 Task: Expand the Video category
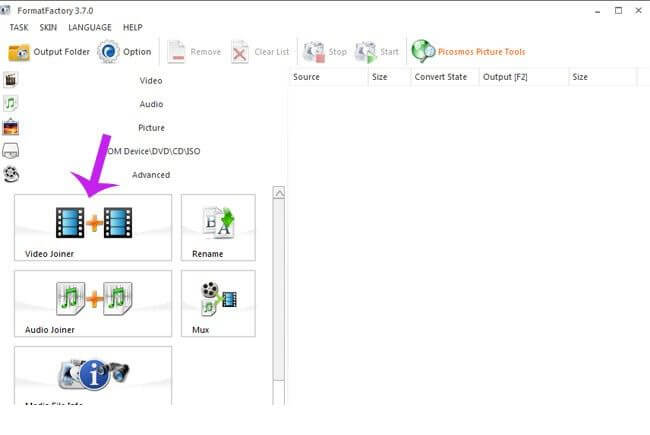tap(150, 80)
